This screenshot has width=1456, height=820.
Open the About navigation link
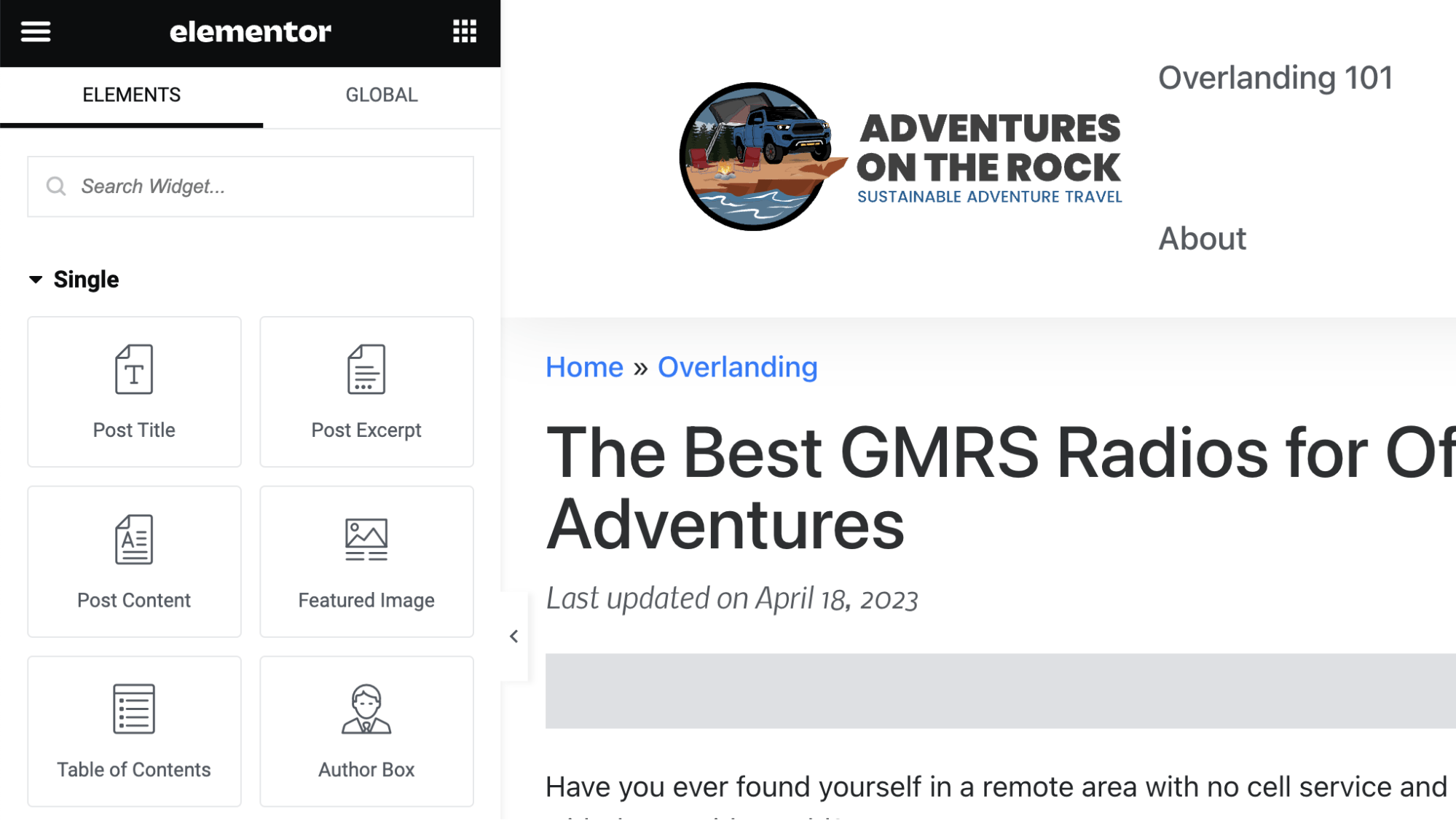coord(1201,237)
